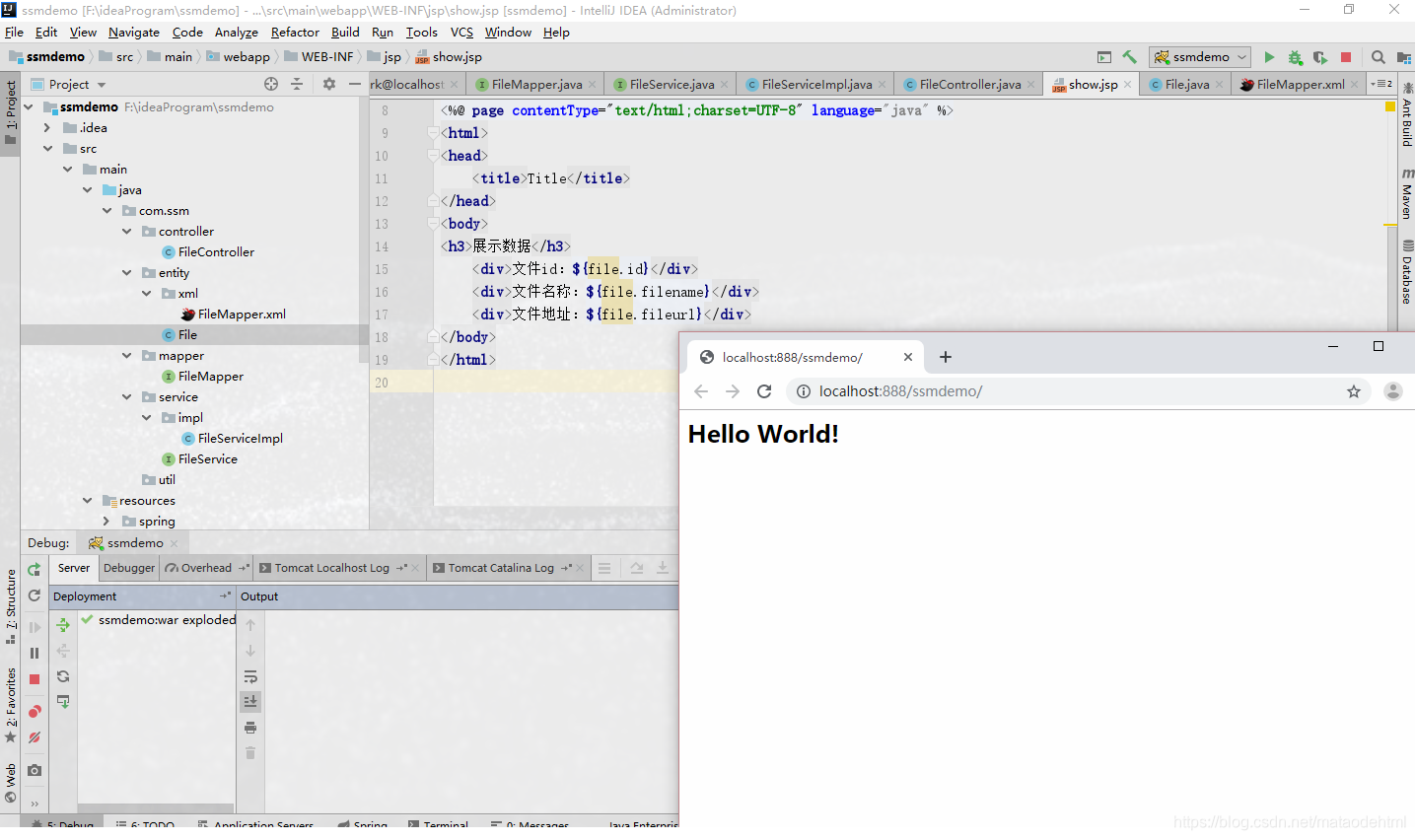Open the Overhead tab in Debug panel
This screenshot has height=840, width=1415.
pos(206,568)
